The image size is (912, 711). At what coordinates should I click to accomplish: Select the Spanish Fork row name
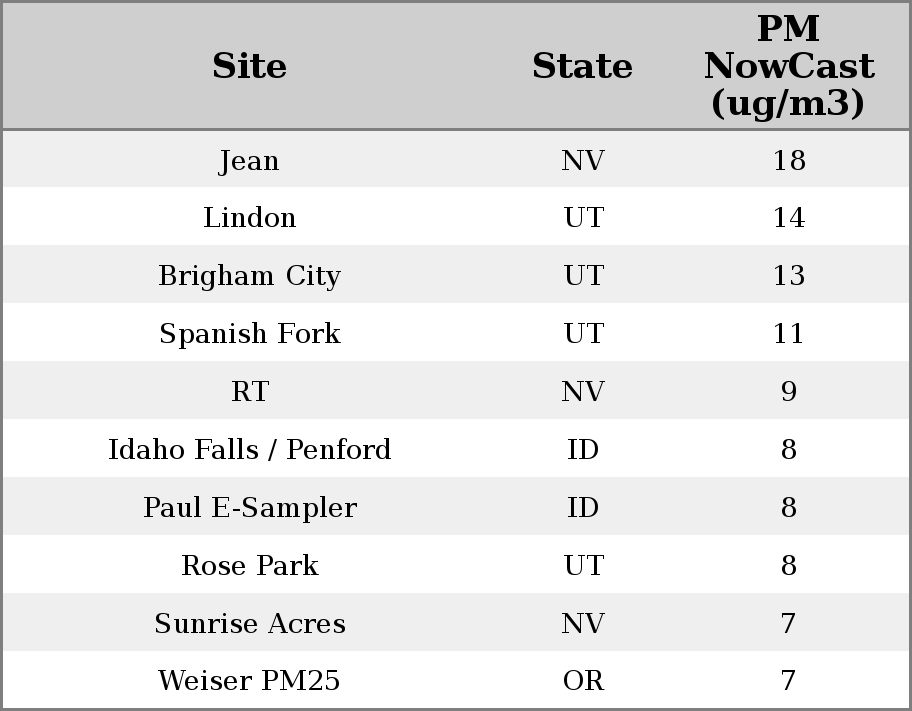[x=249, y=334]
